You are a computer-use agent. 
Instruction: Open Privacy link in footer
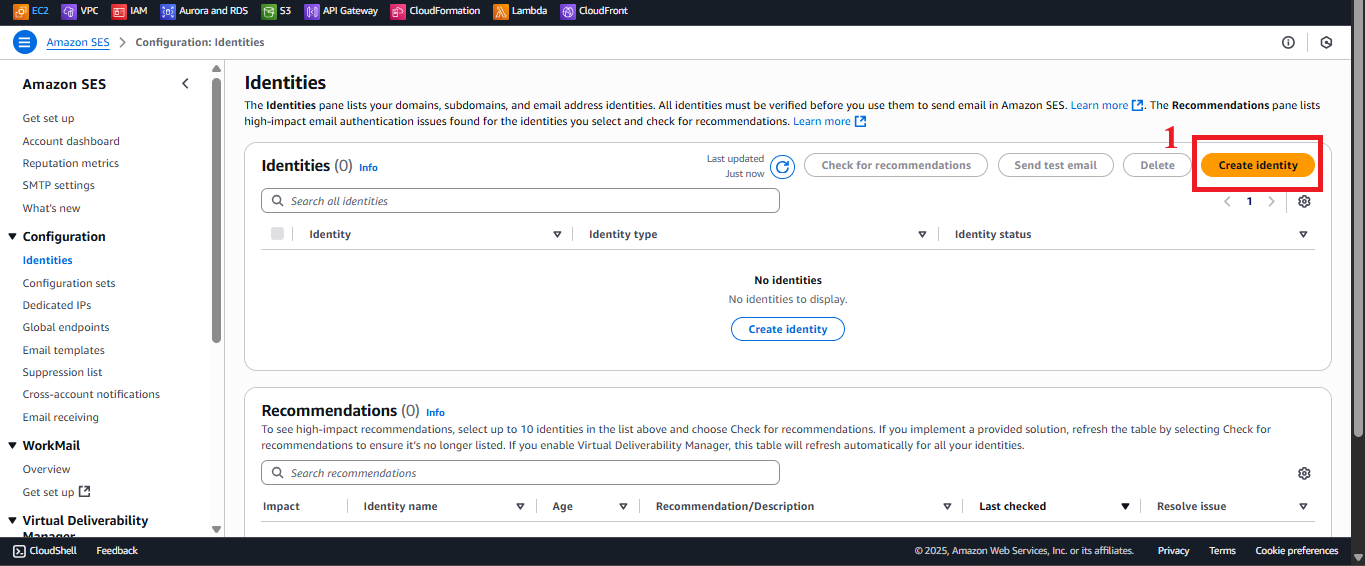click(x=1174, y=551)
